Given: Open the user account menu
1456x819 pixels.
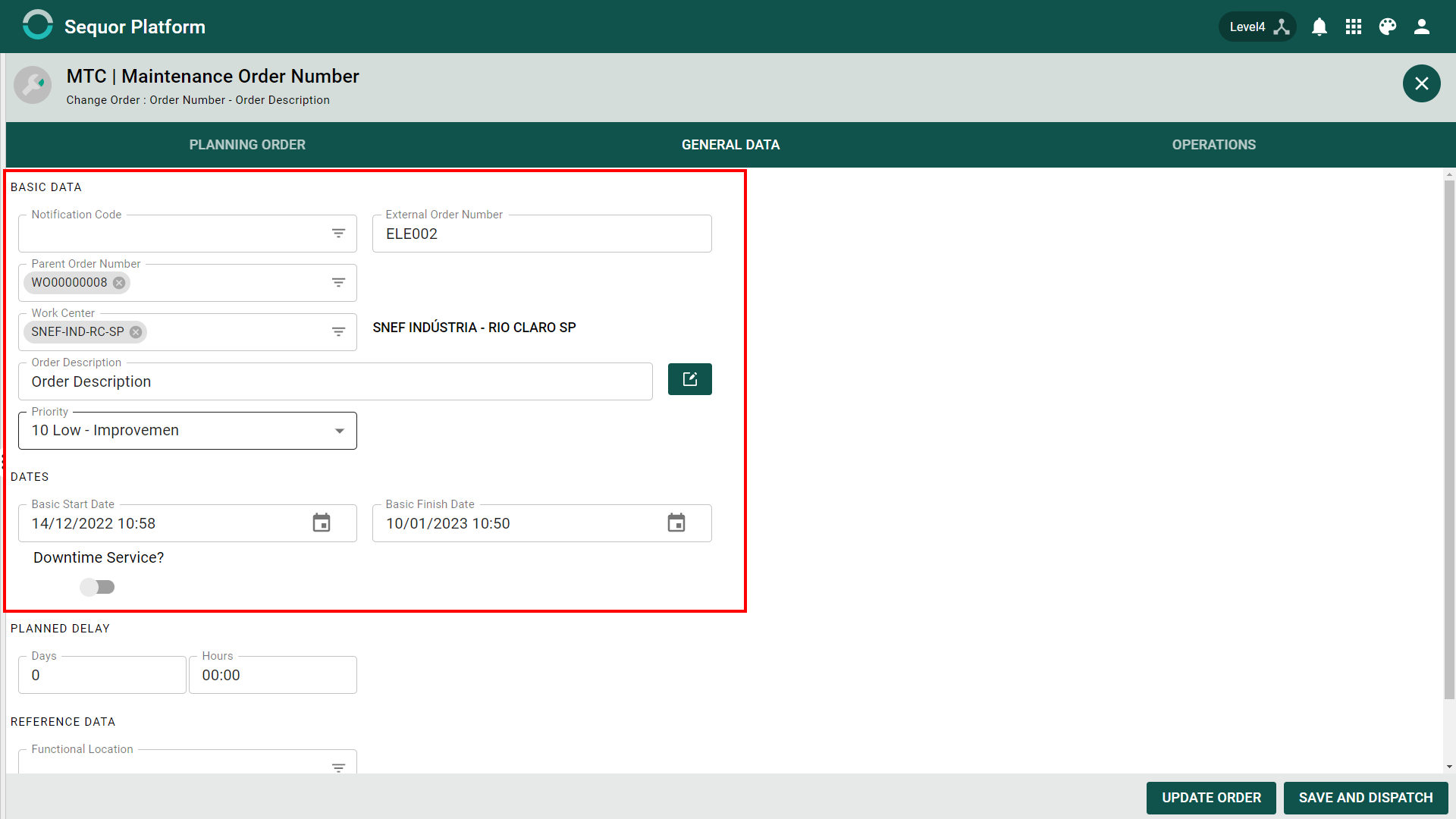Looking at the screenshot, I should (x=1422, y=27).
